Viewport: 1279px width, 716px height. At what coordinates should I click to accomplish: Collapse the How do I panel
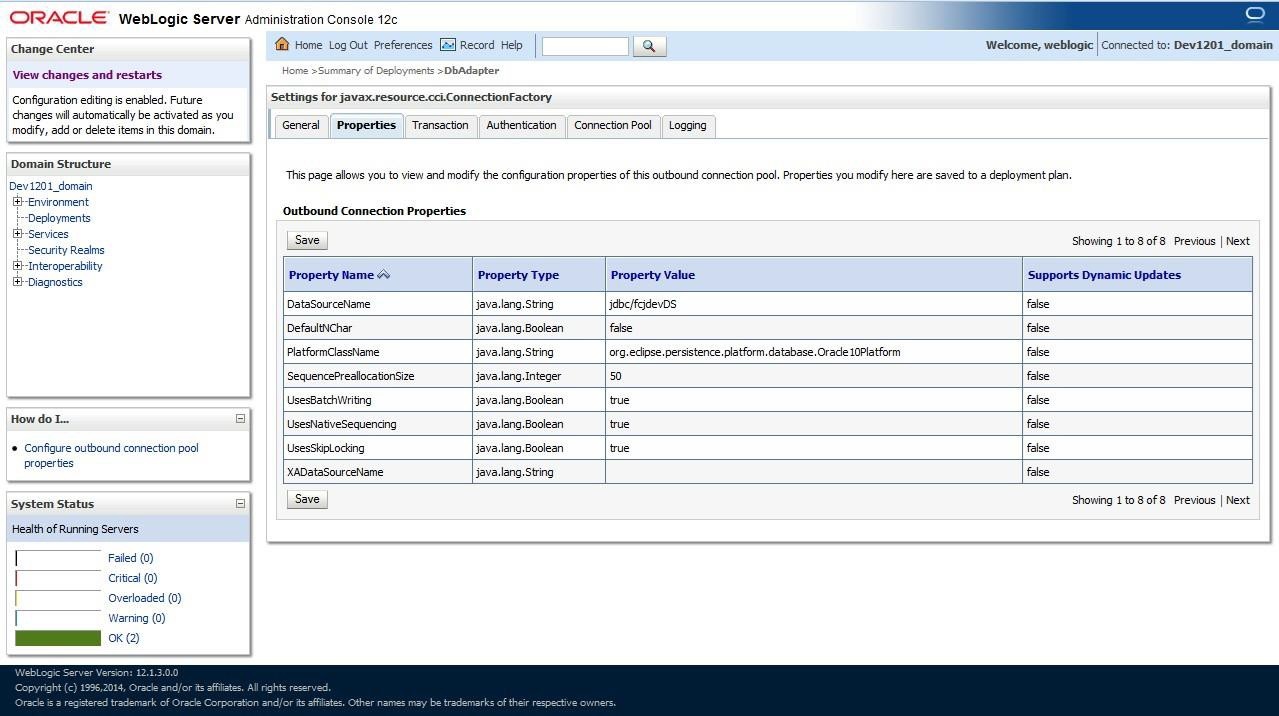240,419
